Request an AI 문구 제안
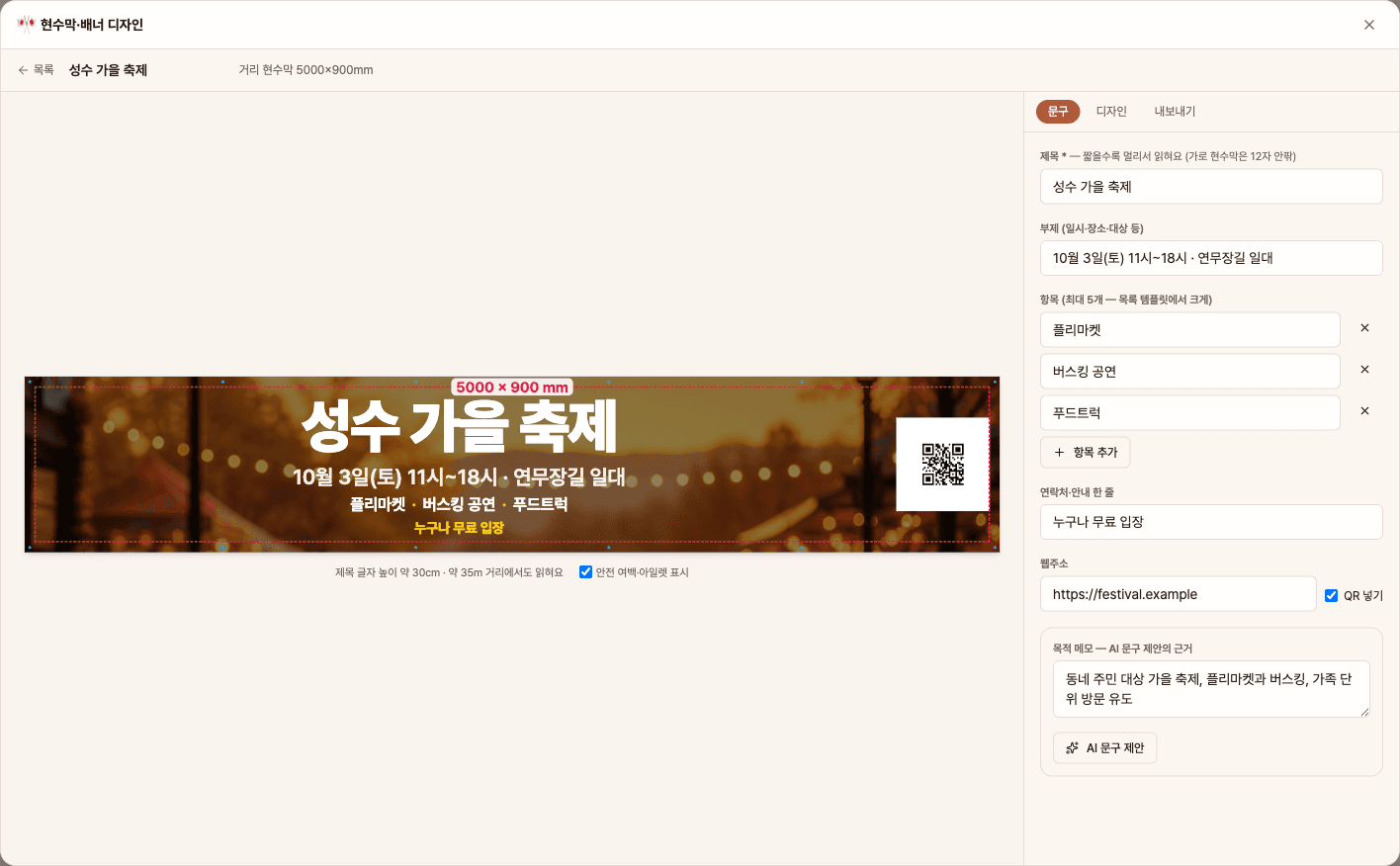The image size is (1400, 866). [1104, 748]
